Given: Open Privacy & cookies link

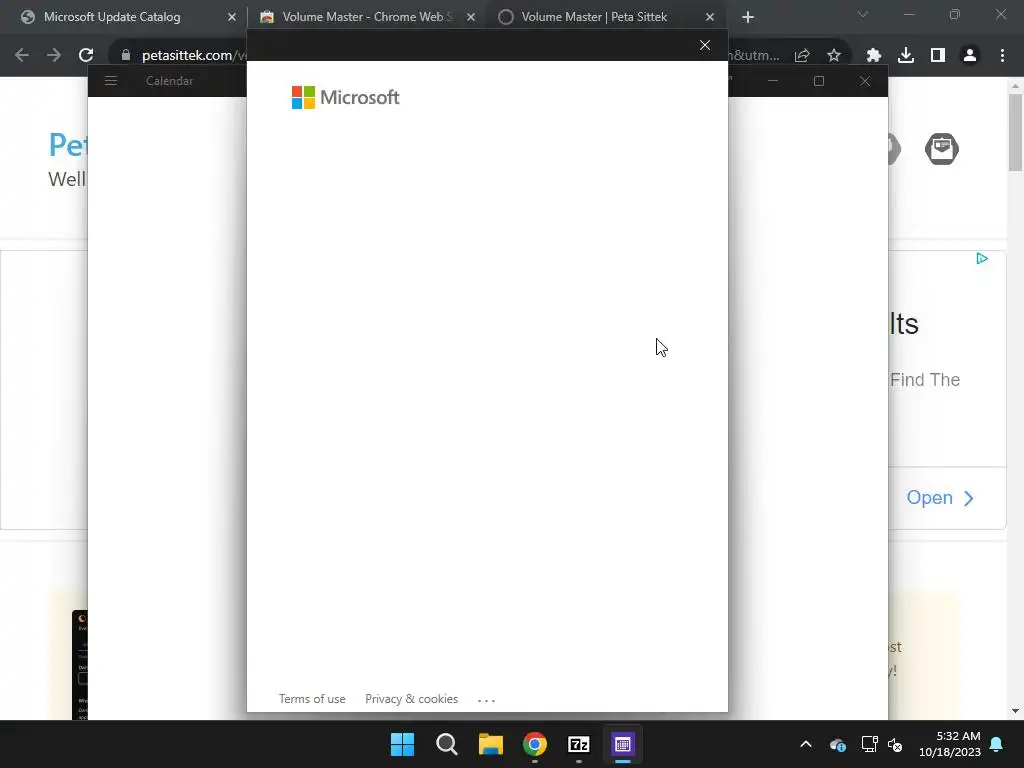Looking at the screenshot, I should (411, 699).
